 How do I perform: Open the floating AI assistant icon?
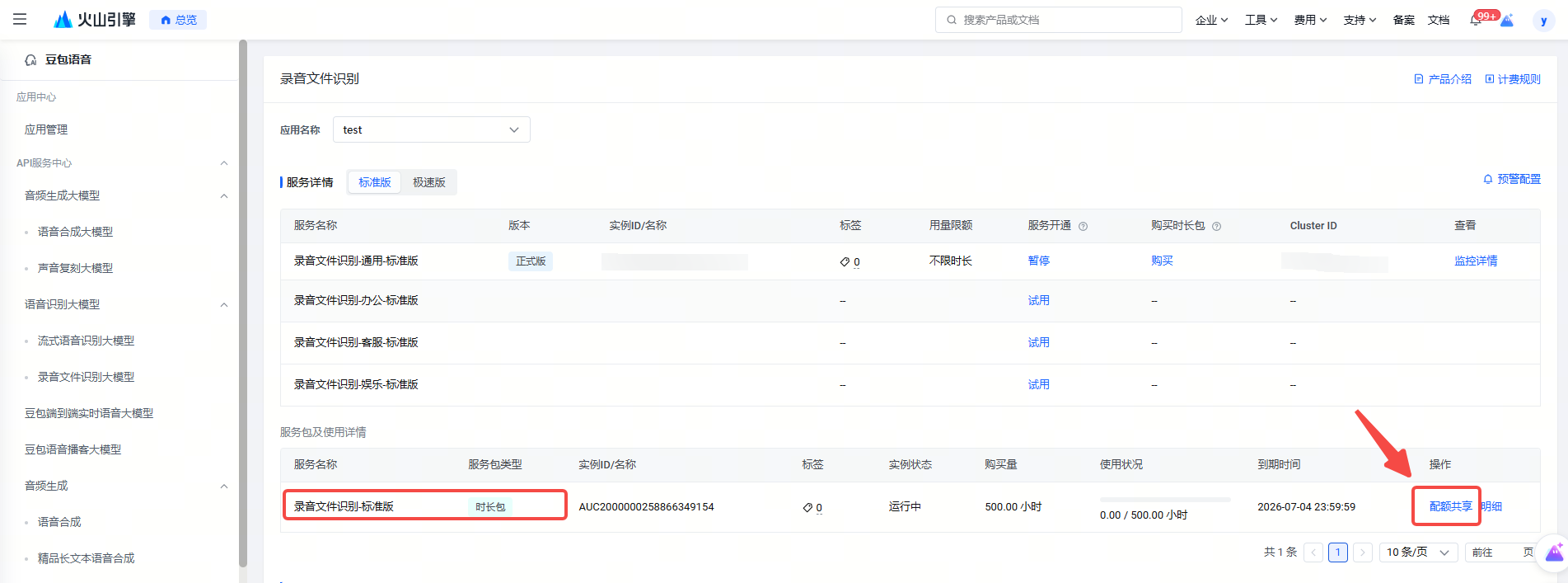click(x=1553, y=552)
